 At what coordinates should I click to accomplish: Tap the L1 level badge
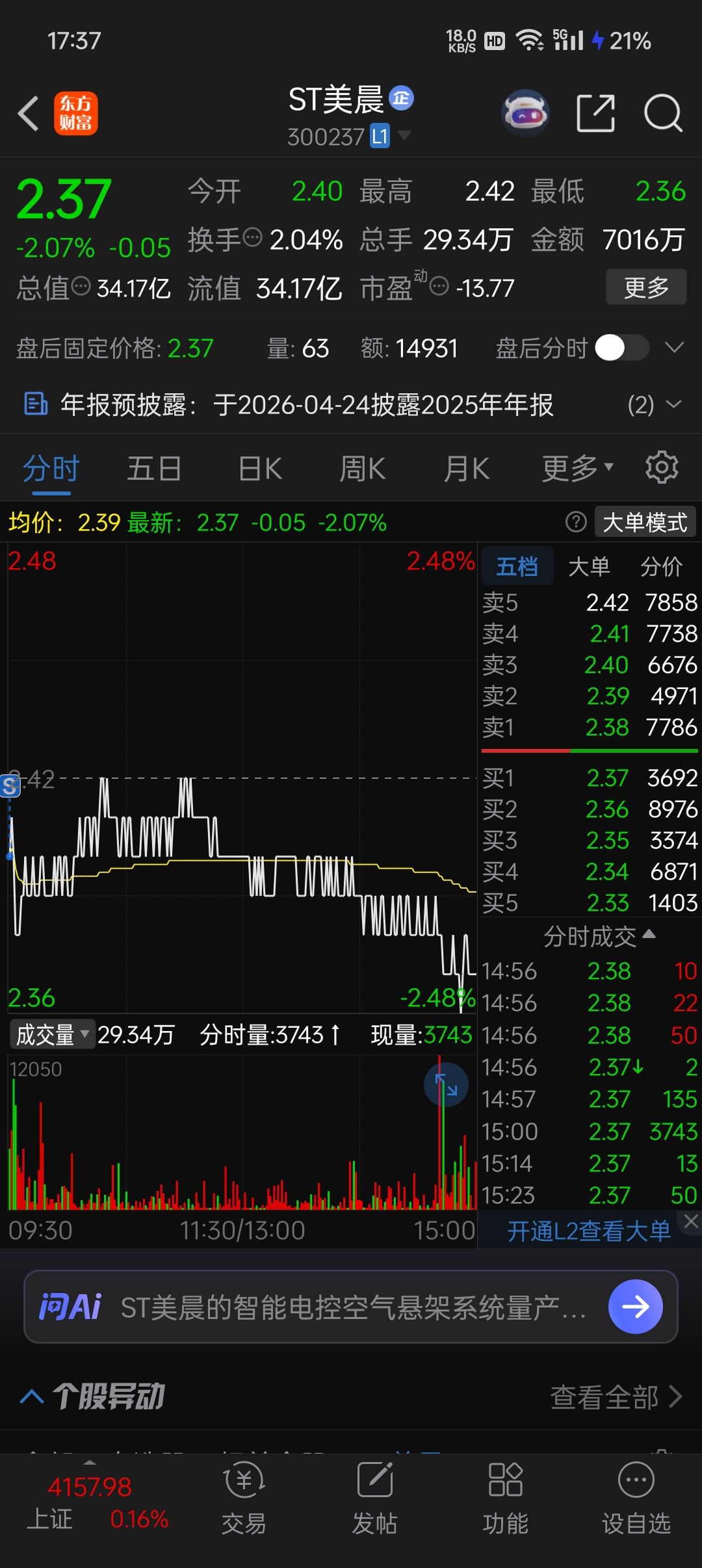pos(380,137)
